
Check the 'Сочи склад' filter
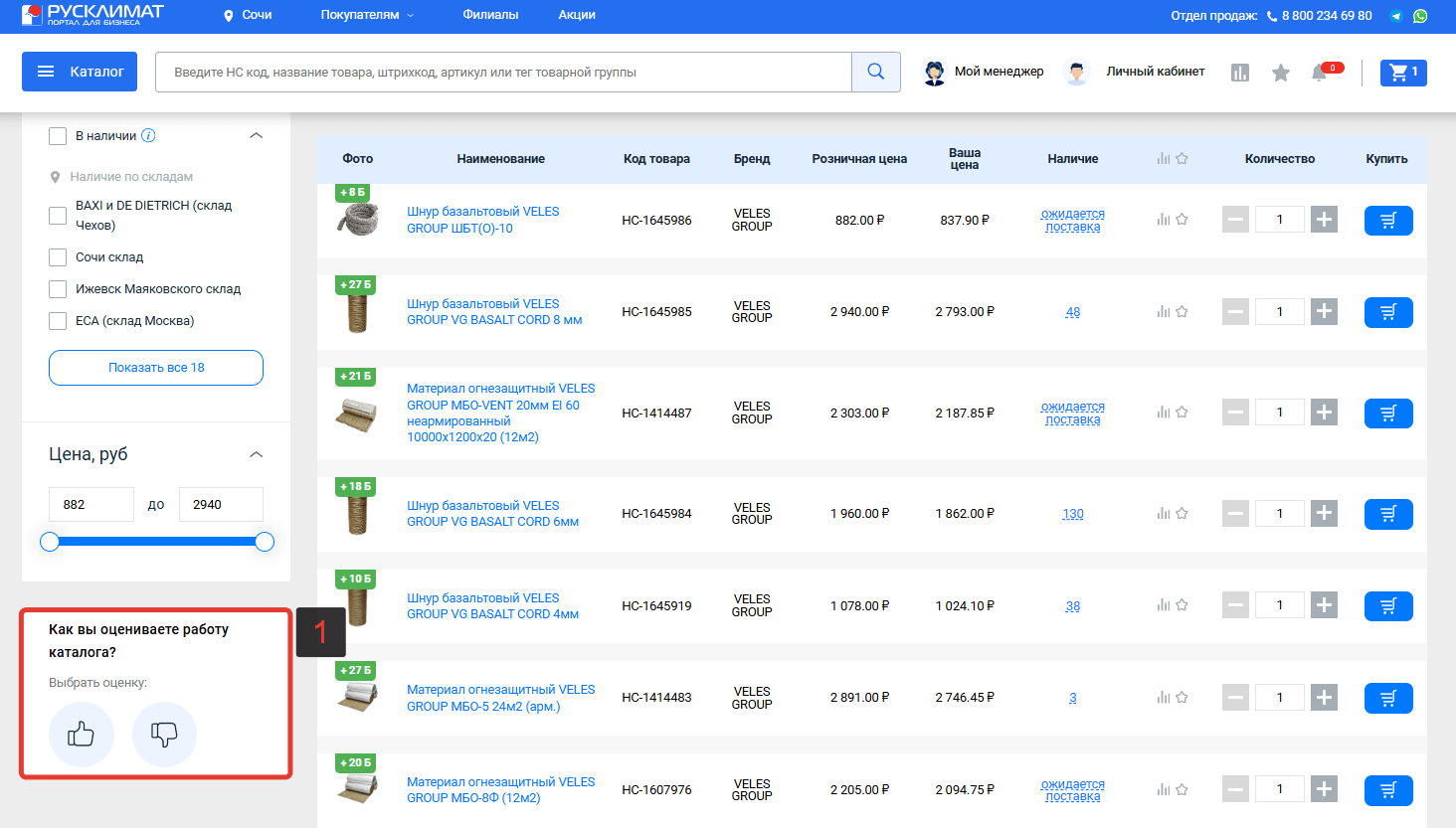[58, 257]
